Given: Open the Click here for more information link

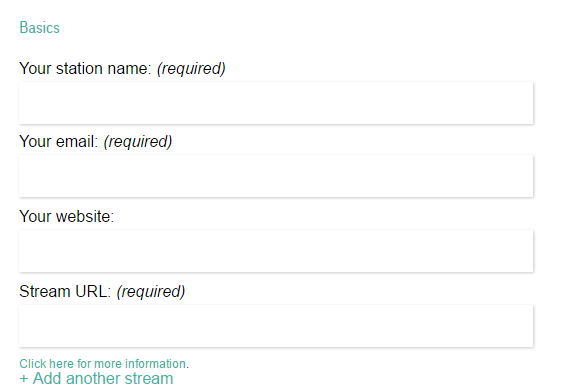Looking at the screenshot, I should click(x=103, y=364).
